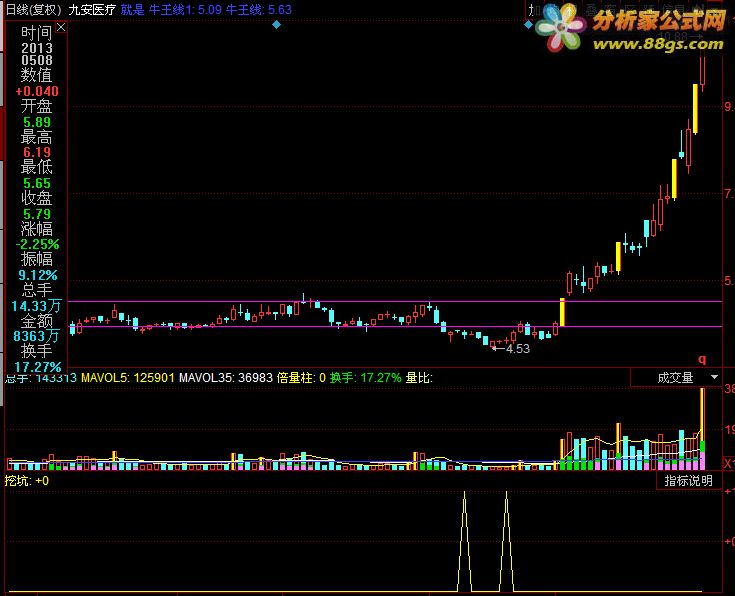
Task: Click the 金额 label
Action: [36, 321]
